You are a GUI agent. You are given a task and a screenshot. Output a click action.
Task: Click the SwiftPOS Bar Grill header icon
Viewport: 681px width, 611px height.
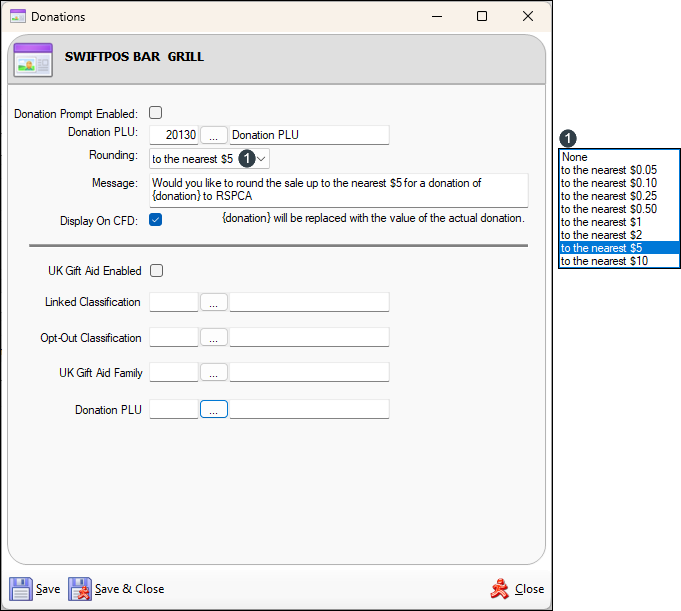point(33,60)
